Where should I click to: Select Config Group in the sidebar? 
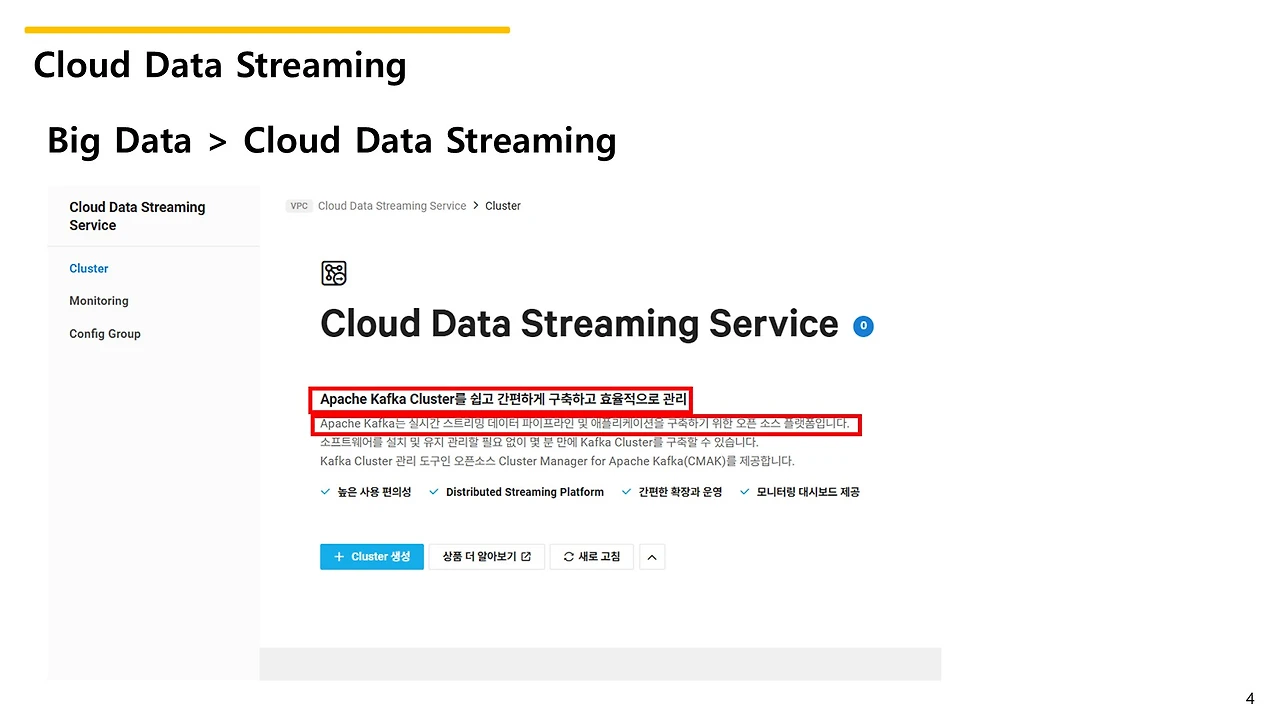(x=105, y=334)
